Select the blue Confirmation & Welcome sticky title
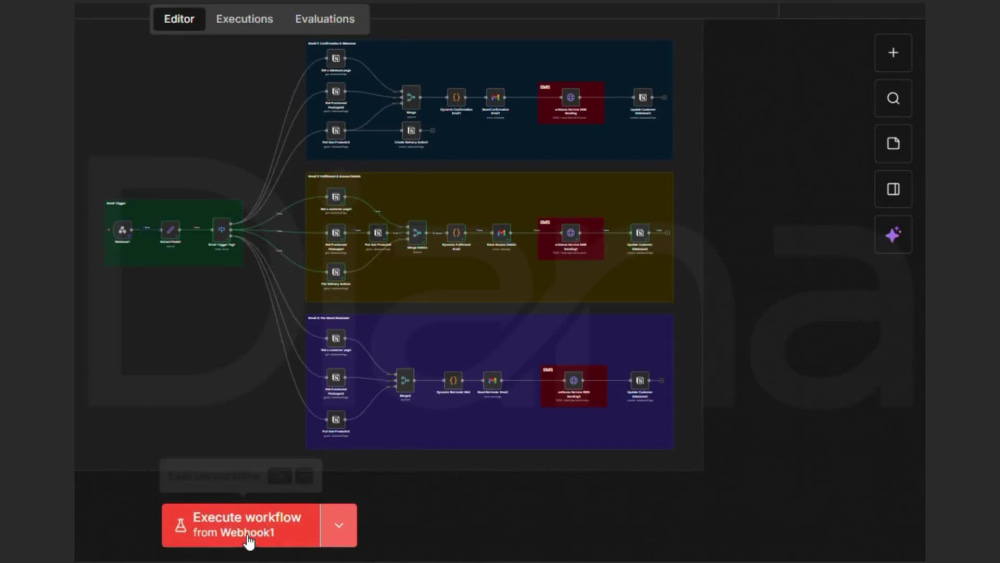 [332, 43]
